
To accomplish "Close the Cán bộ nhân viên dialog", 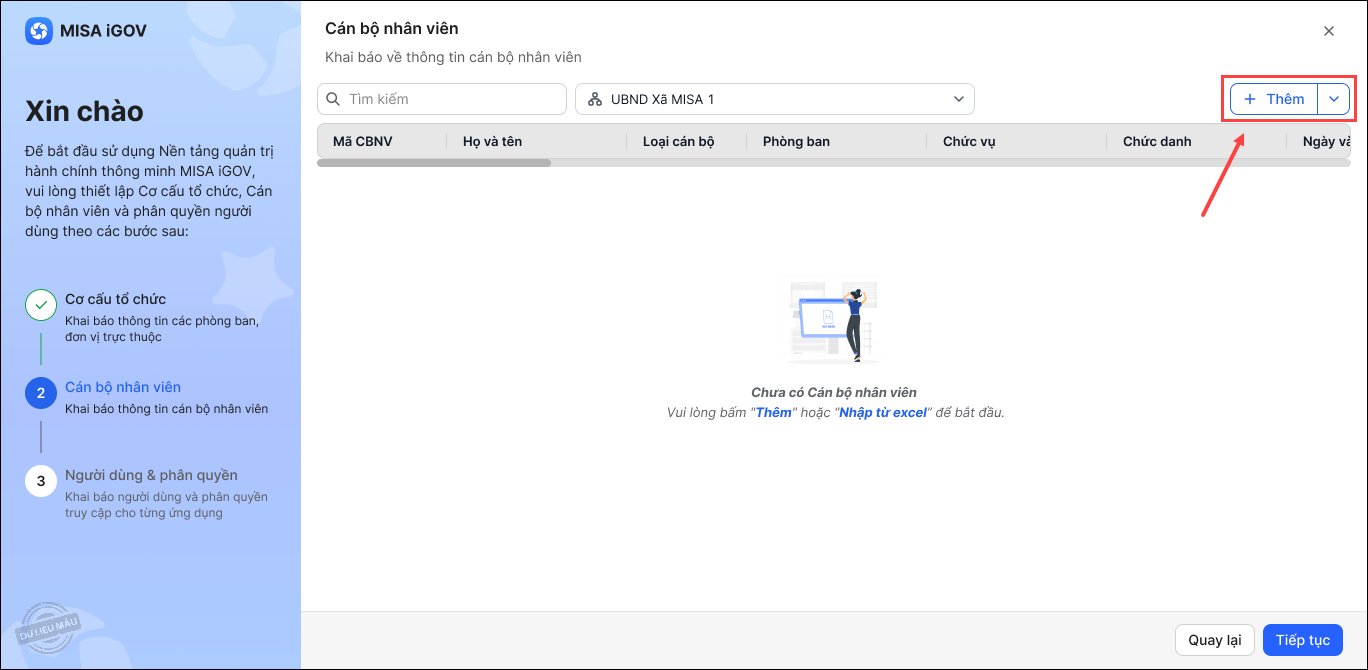I will (x=1329, y=31).
